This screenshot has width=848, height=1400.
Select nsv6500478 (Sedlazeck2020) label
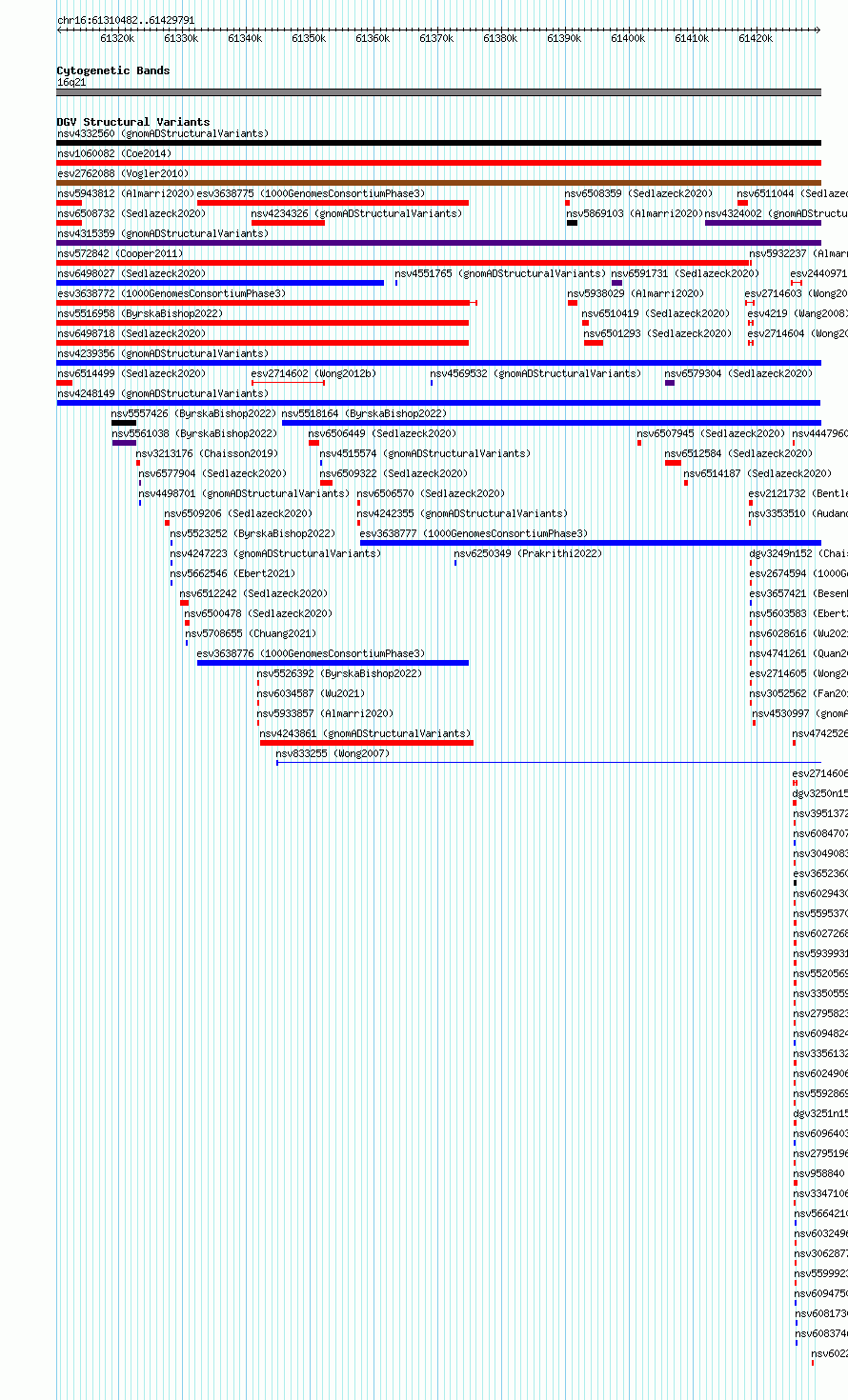[258, 613]
